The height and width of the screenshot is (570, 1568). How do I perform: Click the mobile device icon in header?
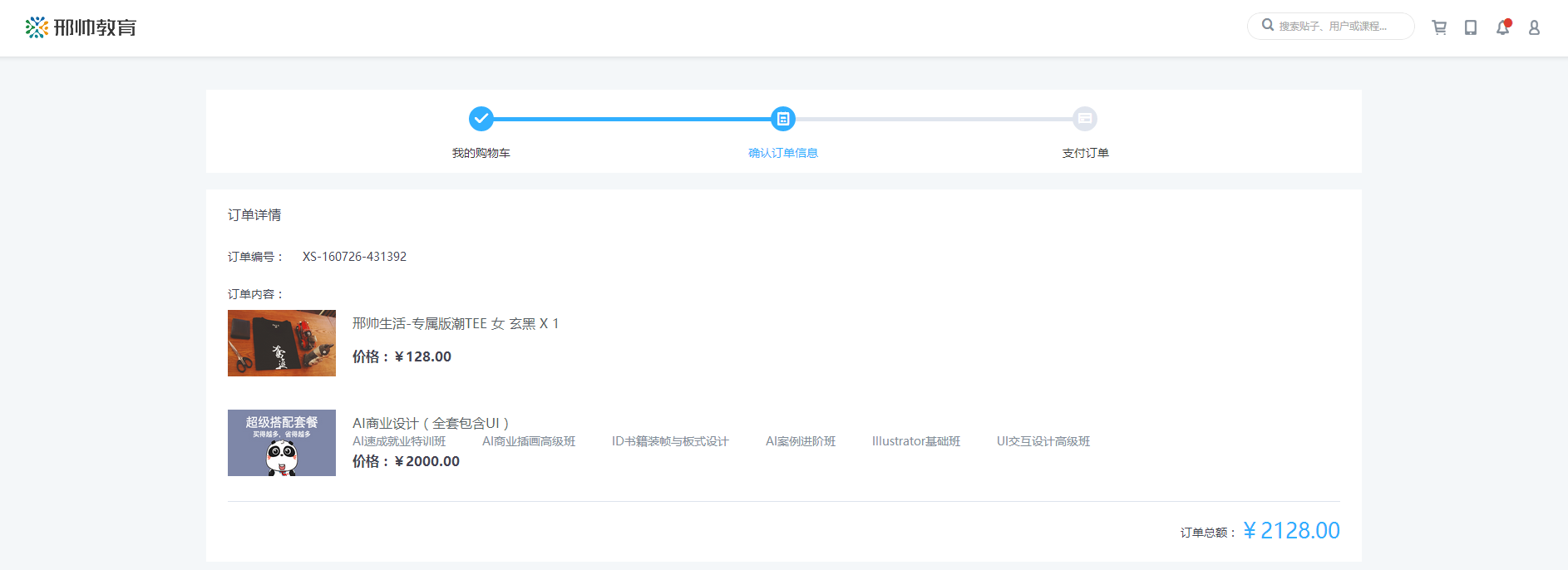tap(1471, 27)
